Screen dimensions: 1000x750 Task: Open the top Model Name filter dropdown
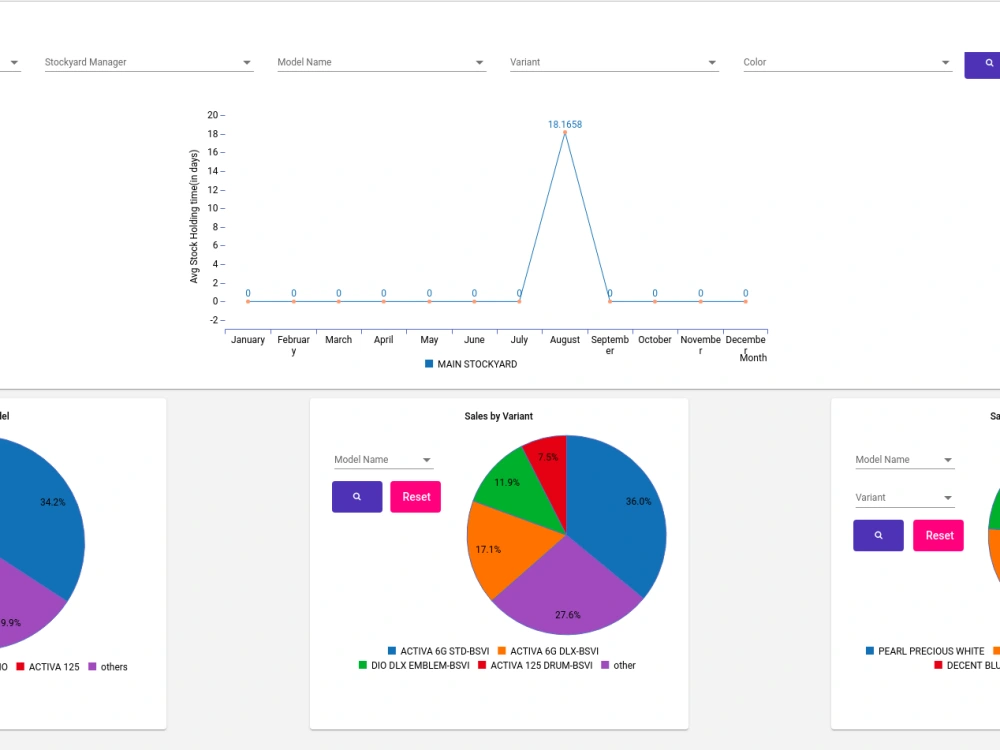(x=381, y=62)
